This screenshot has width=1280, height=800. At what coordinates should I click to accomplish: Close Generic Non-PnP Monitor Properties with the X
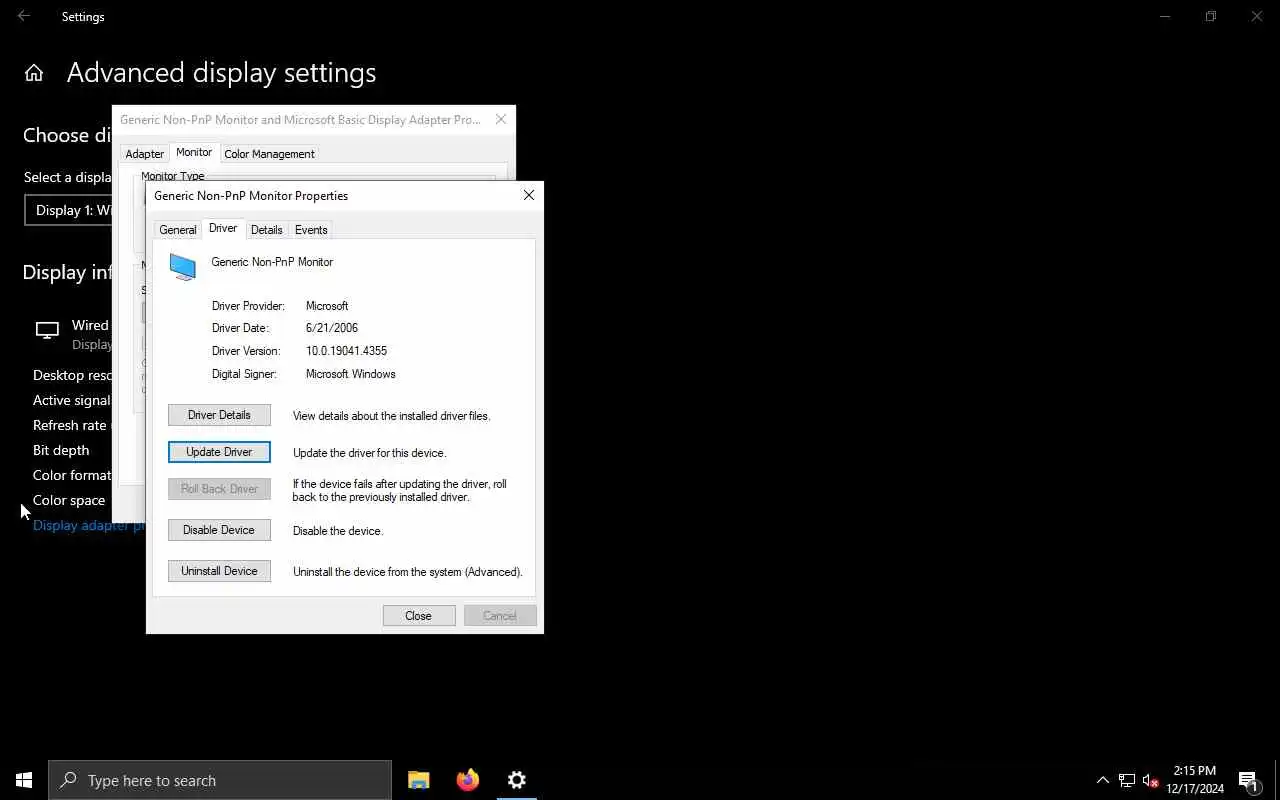[529, 195]
